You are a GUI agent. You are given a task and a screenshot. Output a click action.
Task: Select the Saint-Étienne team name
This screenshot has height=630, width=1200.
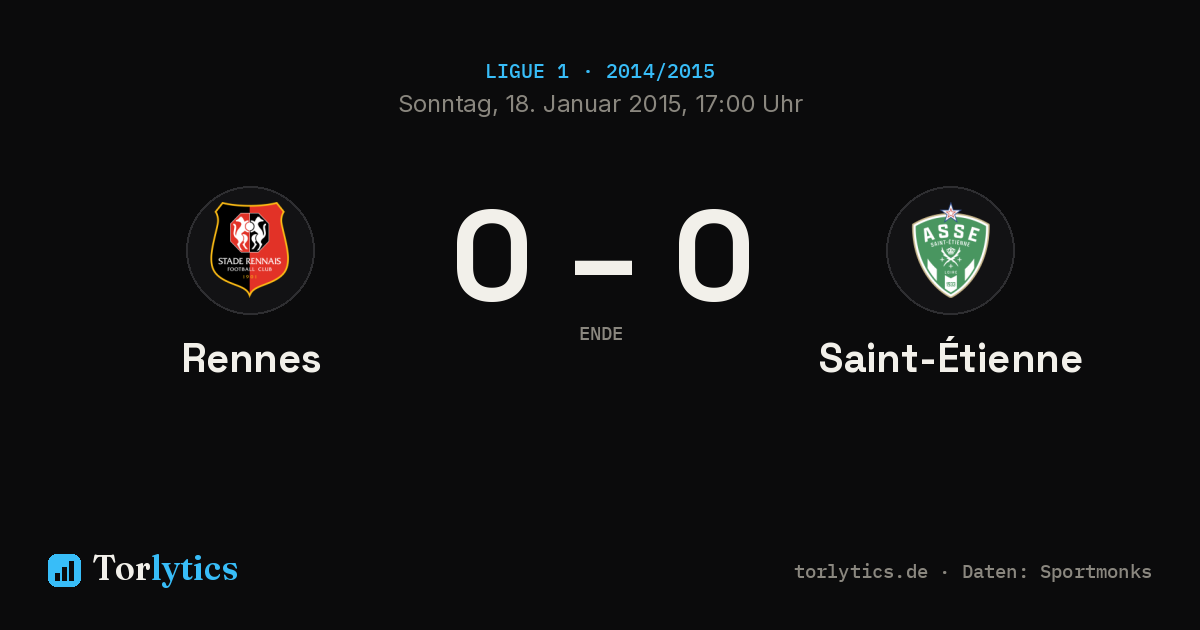pyautogui.click(x=950, y=358)
